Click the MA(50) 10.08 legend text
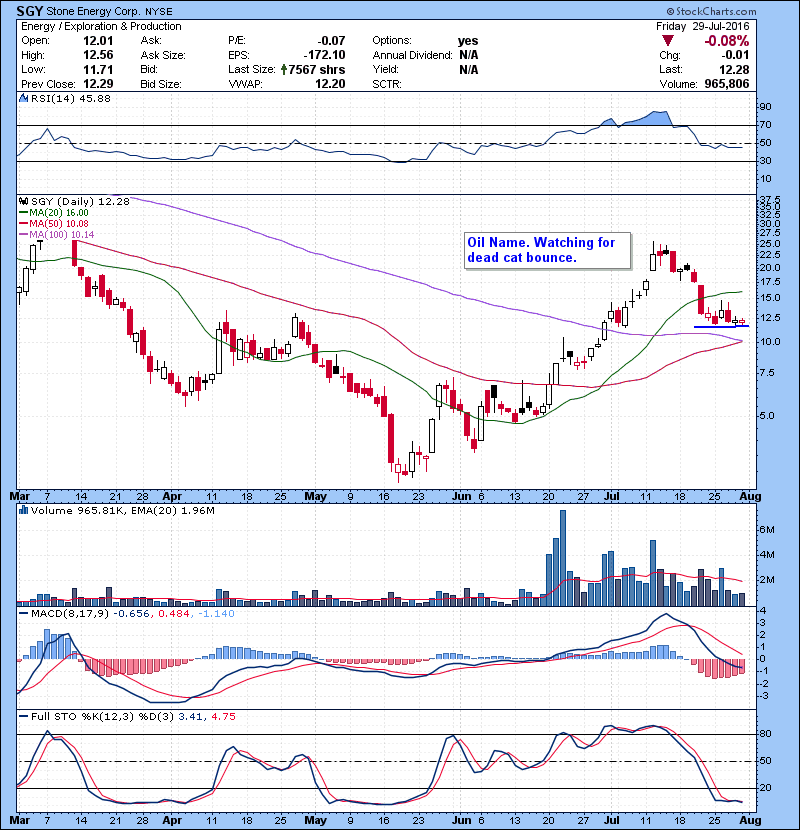The image size is (800, 830). [x=59, y=223]
